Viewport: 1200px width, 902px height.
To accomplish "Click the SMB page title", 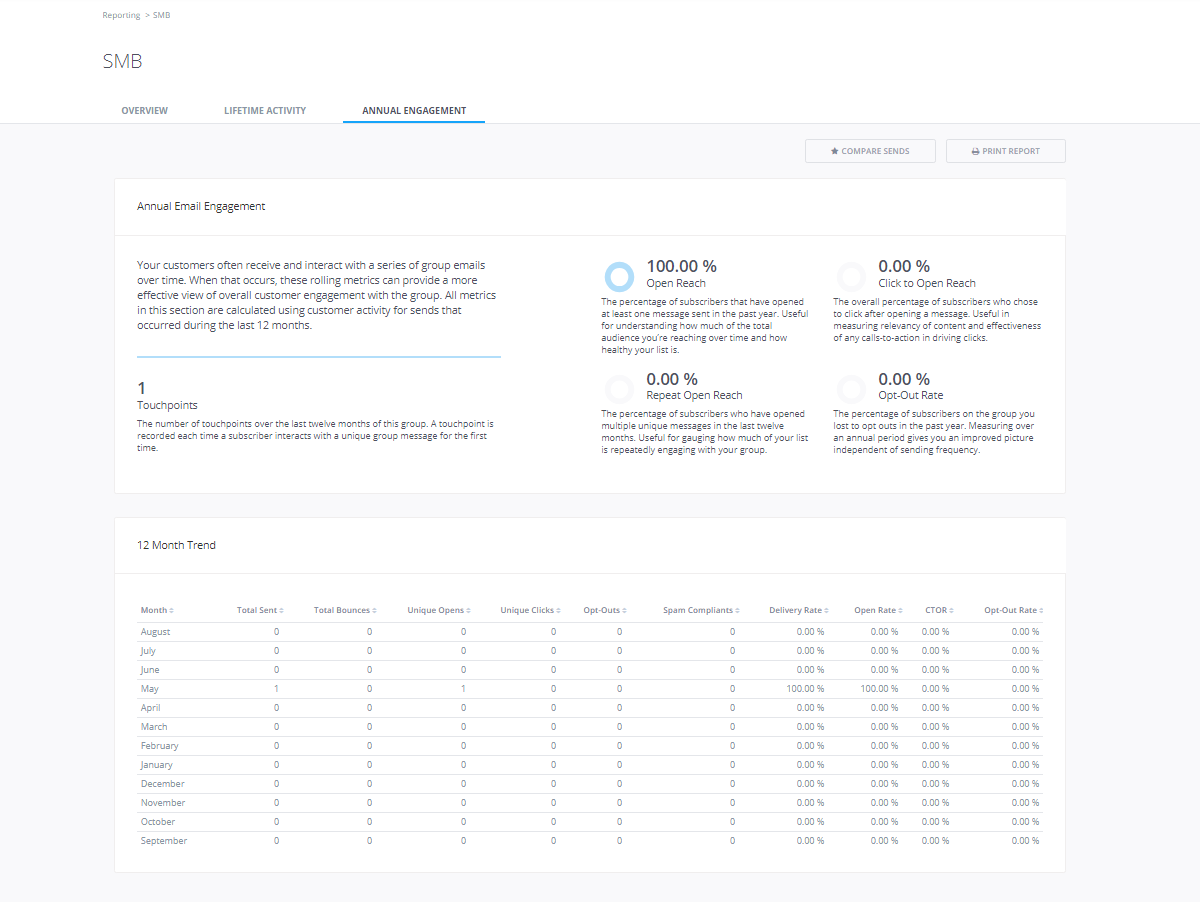I will click(x=122, y=62).
